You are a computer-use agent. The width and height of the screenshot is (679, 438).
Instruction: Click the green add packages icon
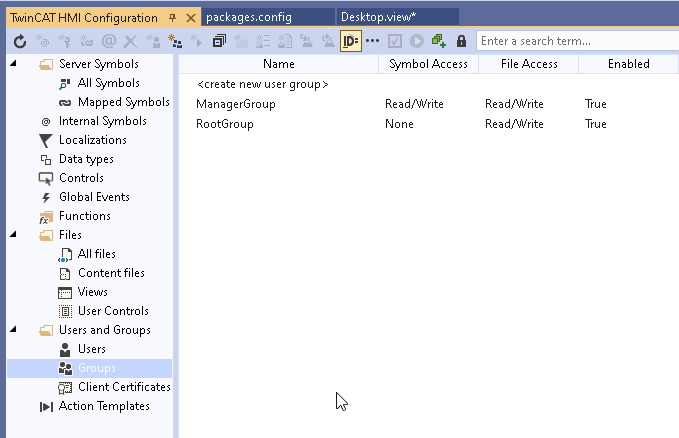[x=439, y=42]
